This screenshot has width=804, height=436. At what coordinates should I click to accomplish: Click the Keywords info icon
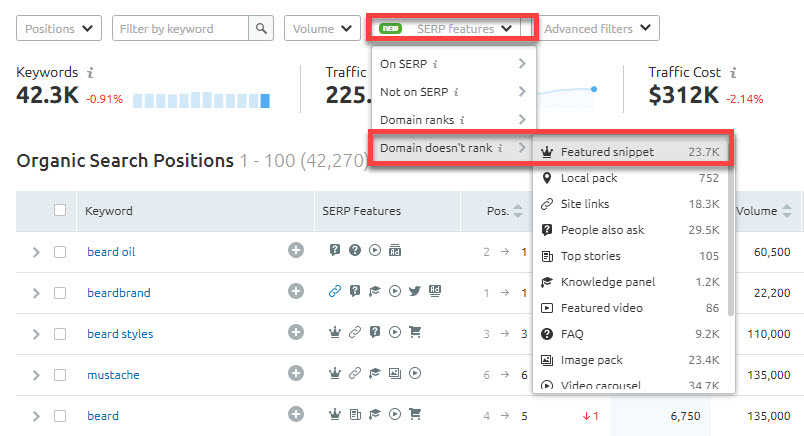(x=90, y=73)
